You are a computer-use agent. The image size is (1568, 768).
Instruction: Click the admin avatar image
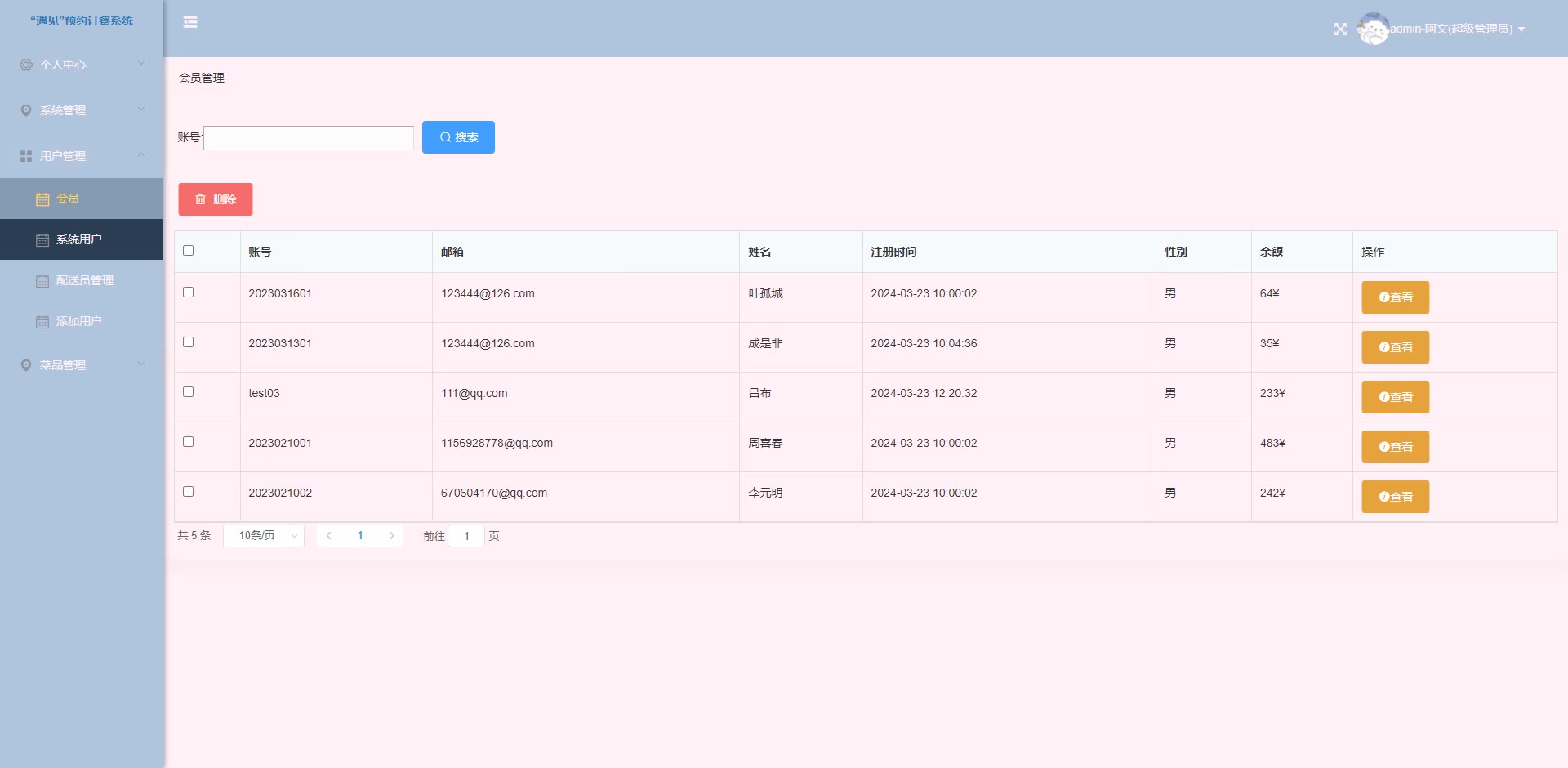1373,29
